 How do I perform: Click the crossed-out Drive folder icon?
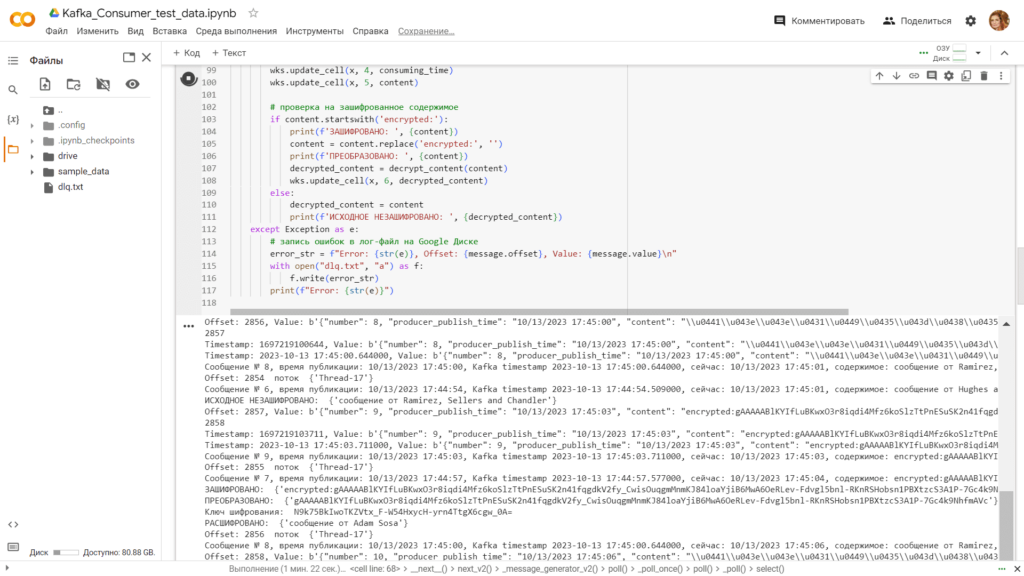[103, 85]
